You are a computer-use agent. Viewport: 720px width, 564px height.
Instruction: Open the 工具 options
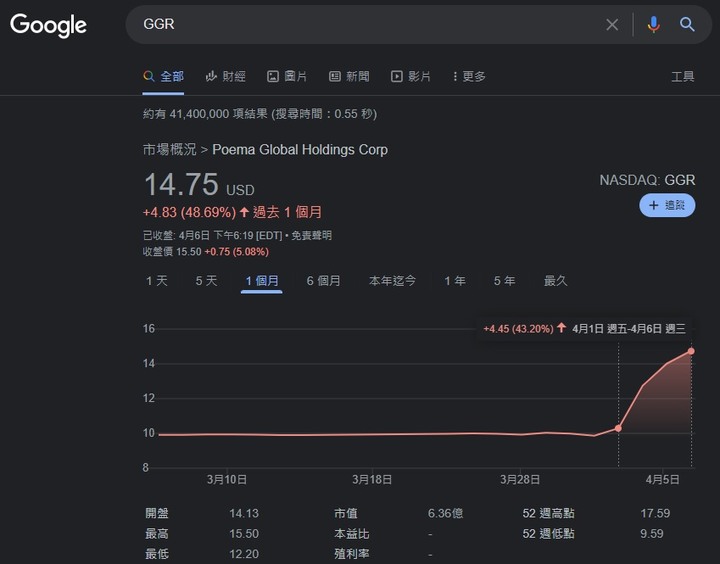point(683,76)
